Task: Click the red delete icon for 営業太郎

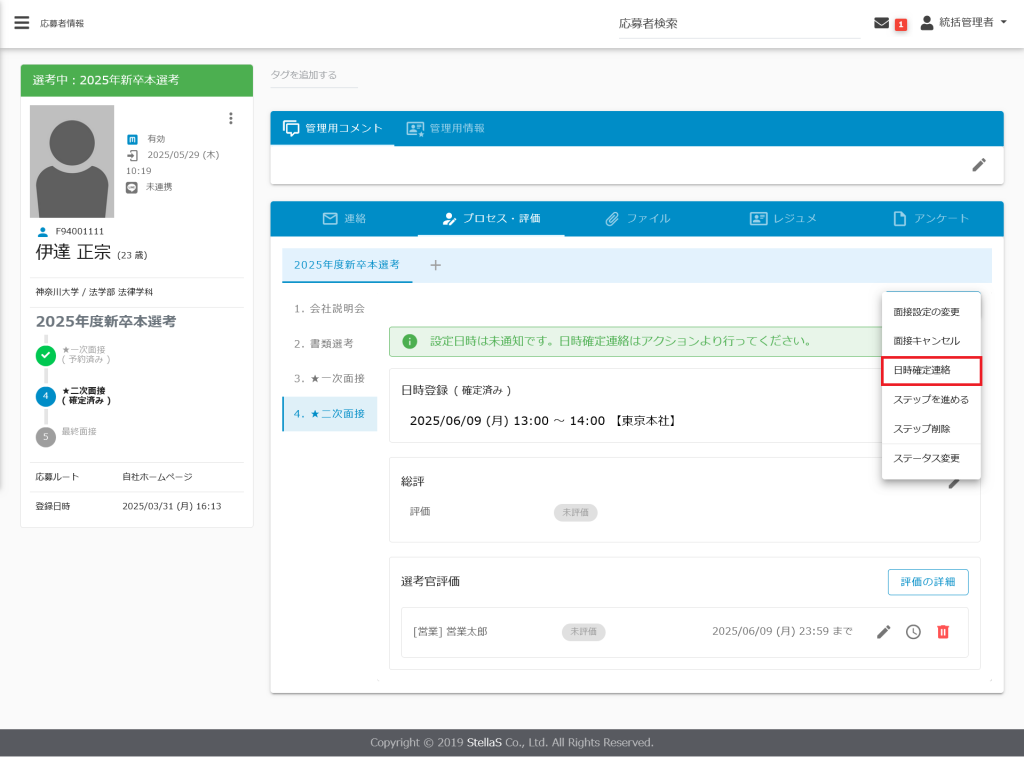Action: click(x=942, y=632)
